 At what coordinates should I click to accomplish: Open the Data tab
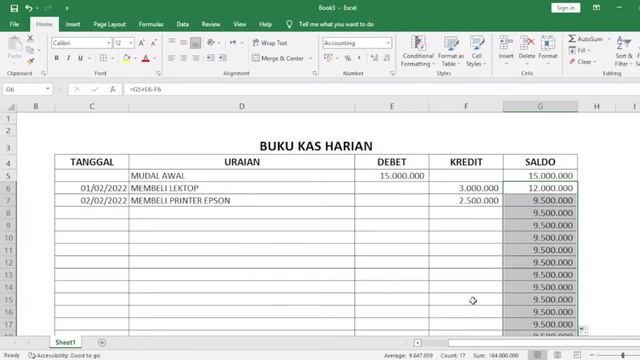pyautogui.click(x=182, y=24)
